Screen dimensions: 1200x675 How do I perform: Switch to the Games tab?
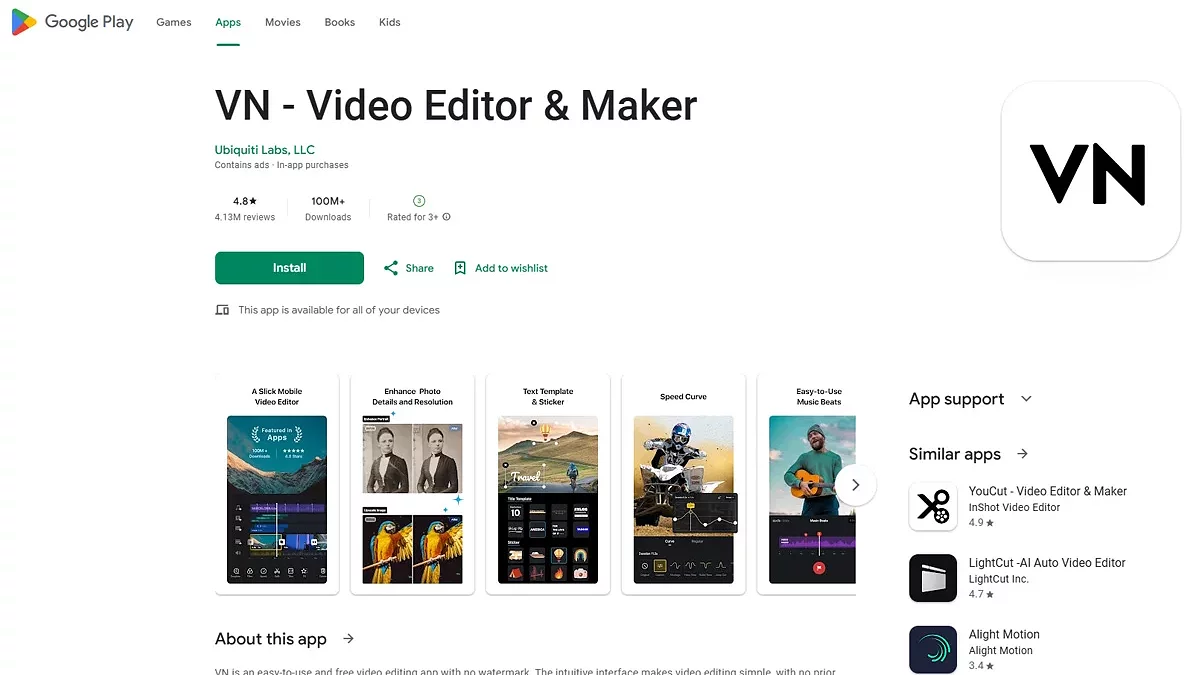tap(174, 22)
